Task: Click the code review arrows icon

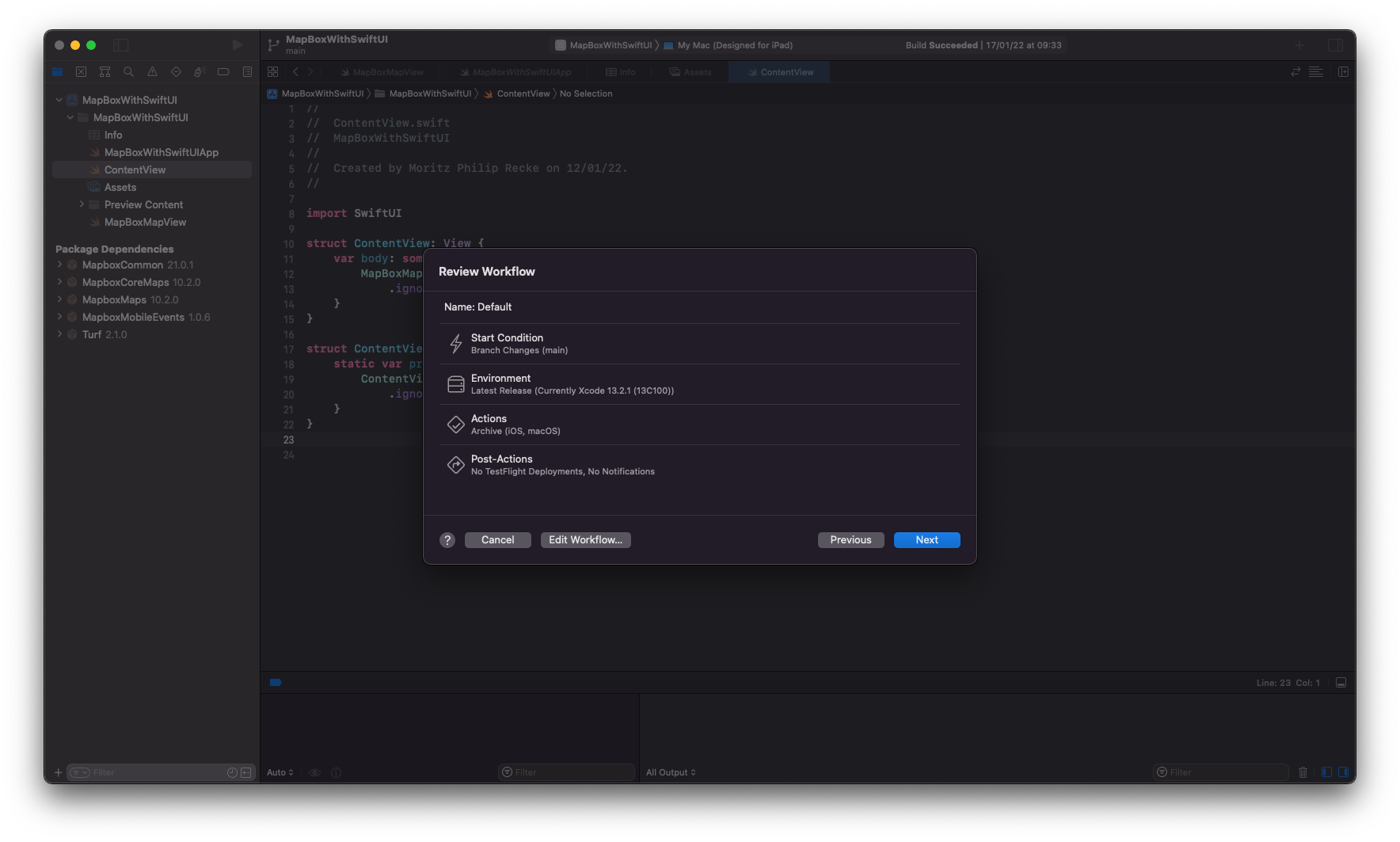Action: (x=1295, y=72)
